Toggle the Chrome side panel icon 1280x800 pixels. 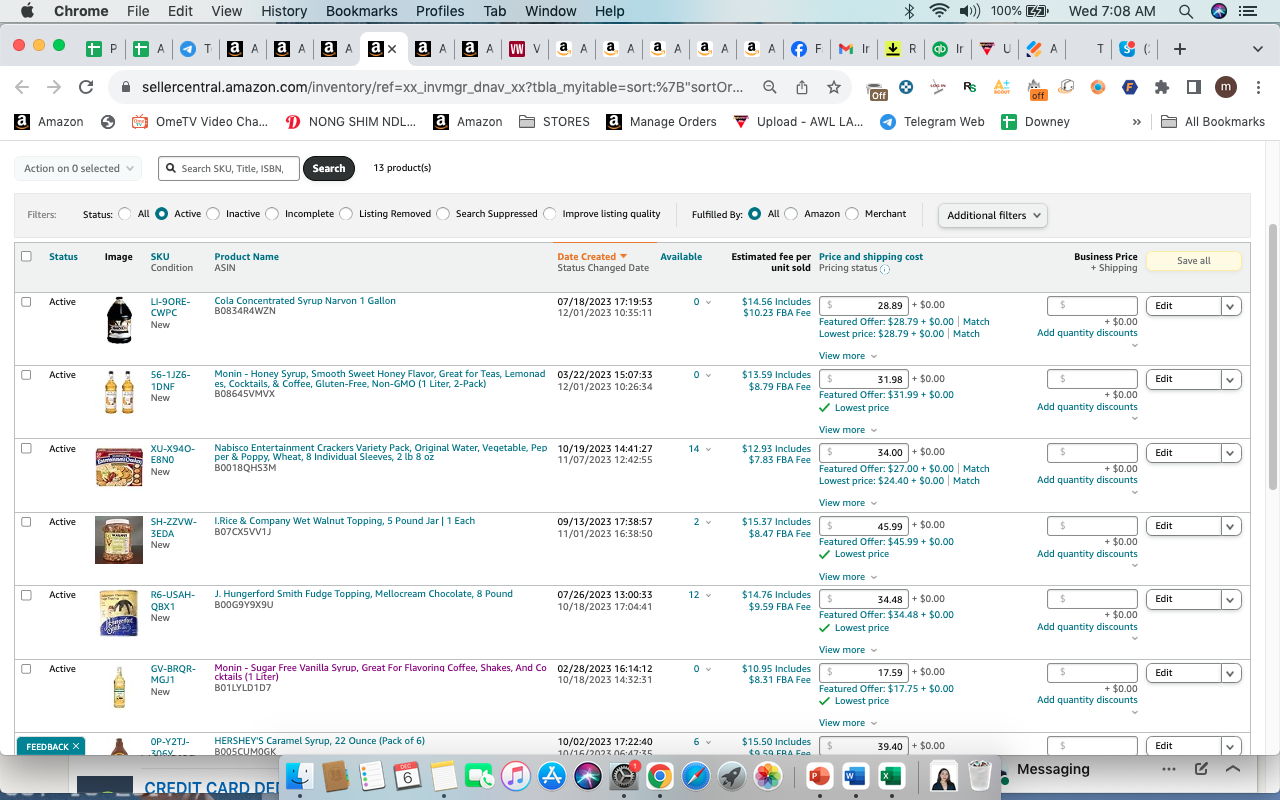tap(1194, 88)
